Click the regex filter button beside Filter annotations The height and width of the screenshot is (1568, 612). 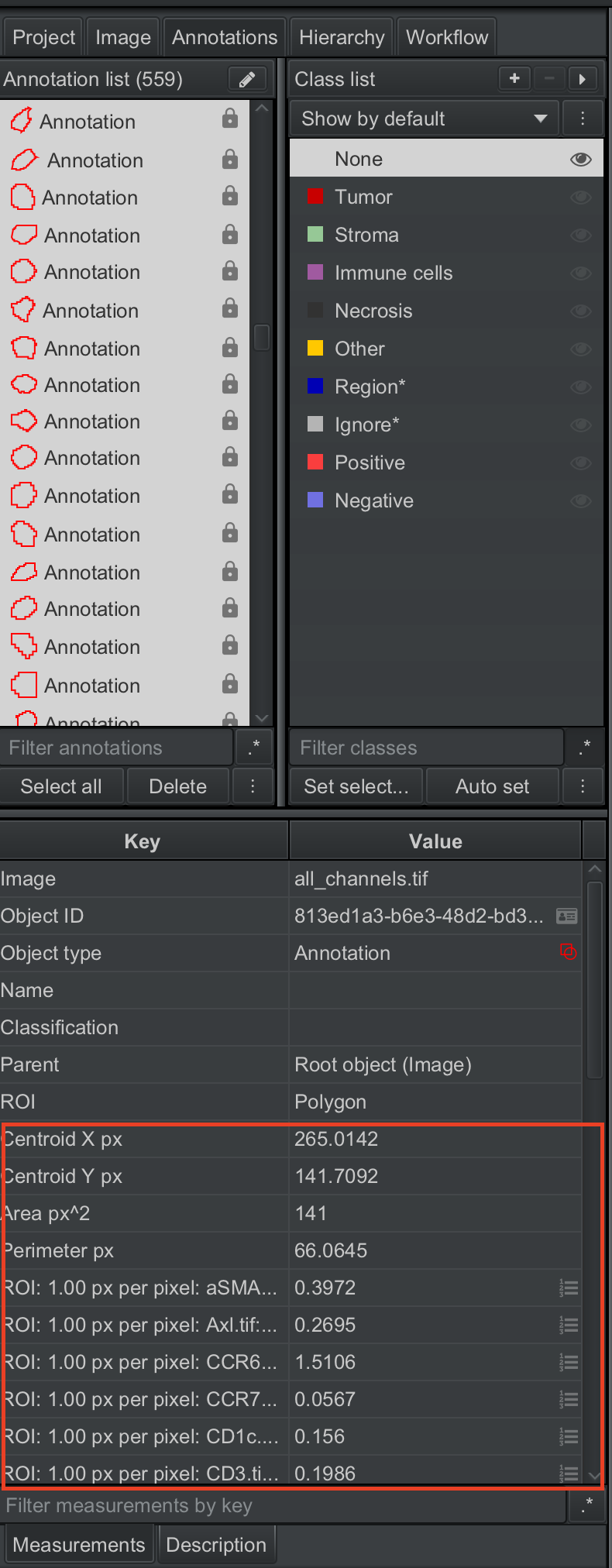[x=253, y=748]
